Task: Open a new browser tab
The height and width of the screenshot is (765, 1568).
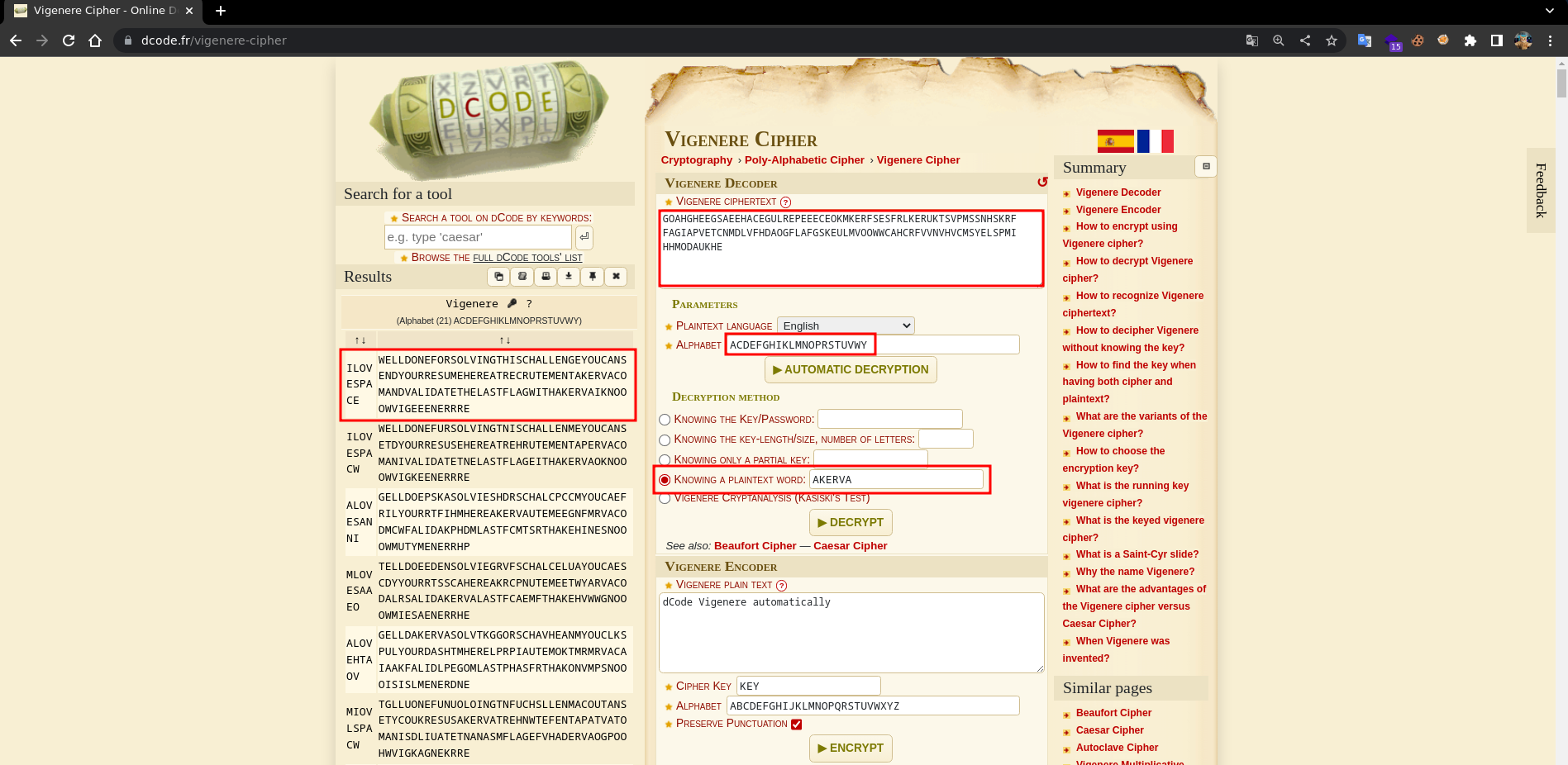Action: [x=221, y=11]
